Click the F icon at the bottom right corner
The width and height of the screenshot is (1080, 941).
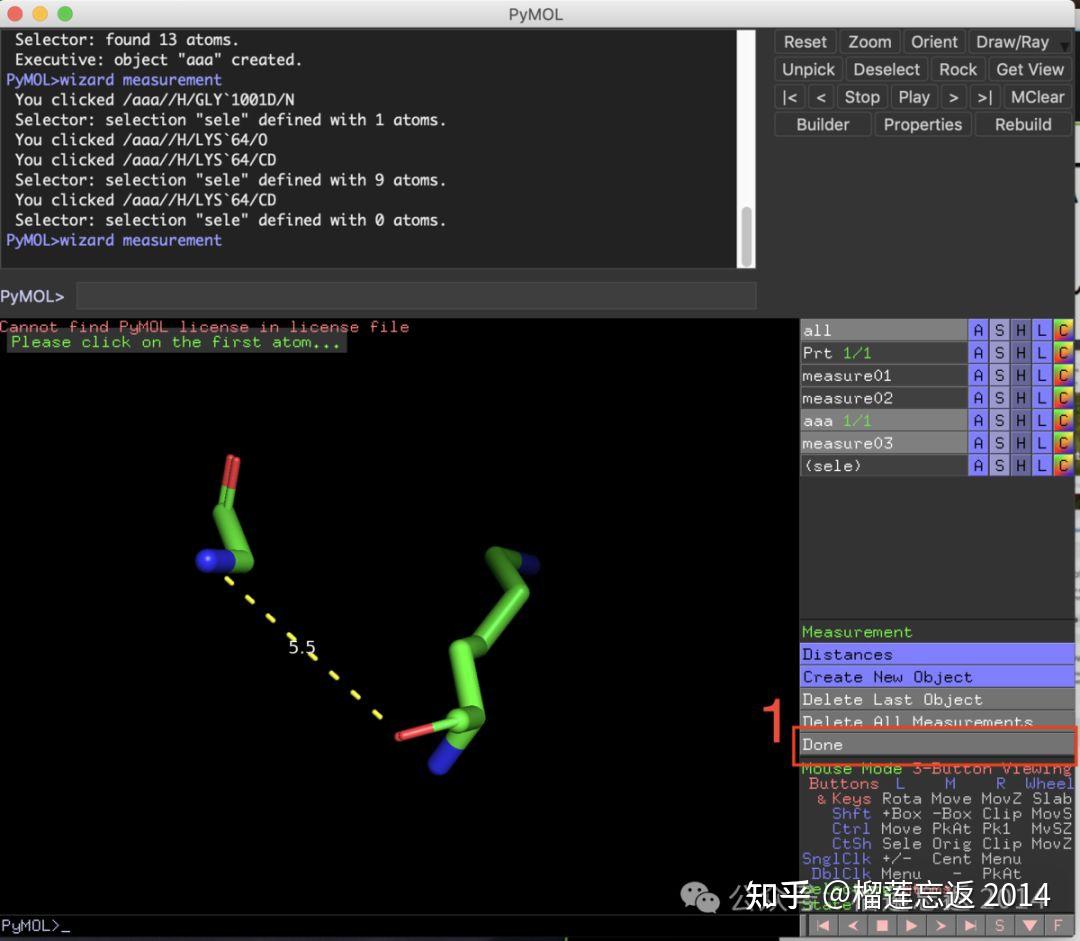point(1058,926)
